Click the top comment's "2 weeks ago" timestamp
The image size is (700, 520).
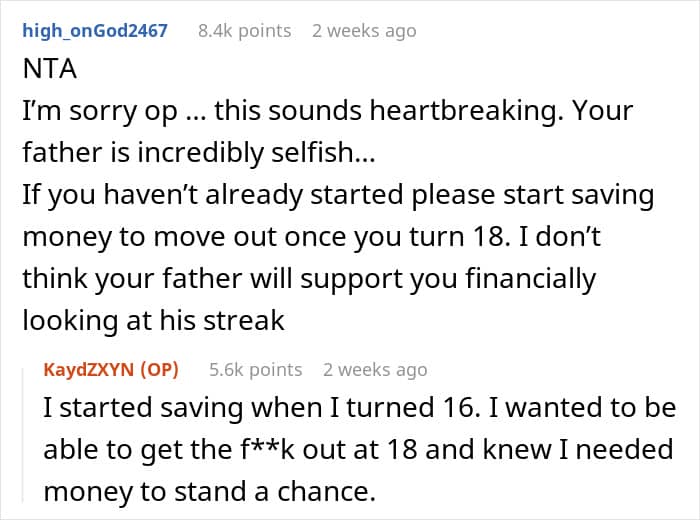(364, 31)
